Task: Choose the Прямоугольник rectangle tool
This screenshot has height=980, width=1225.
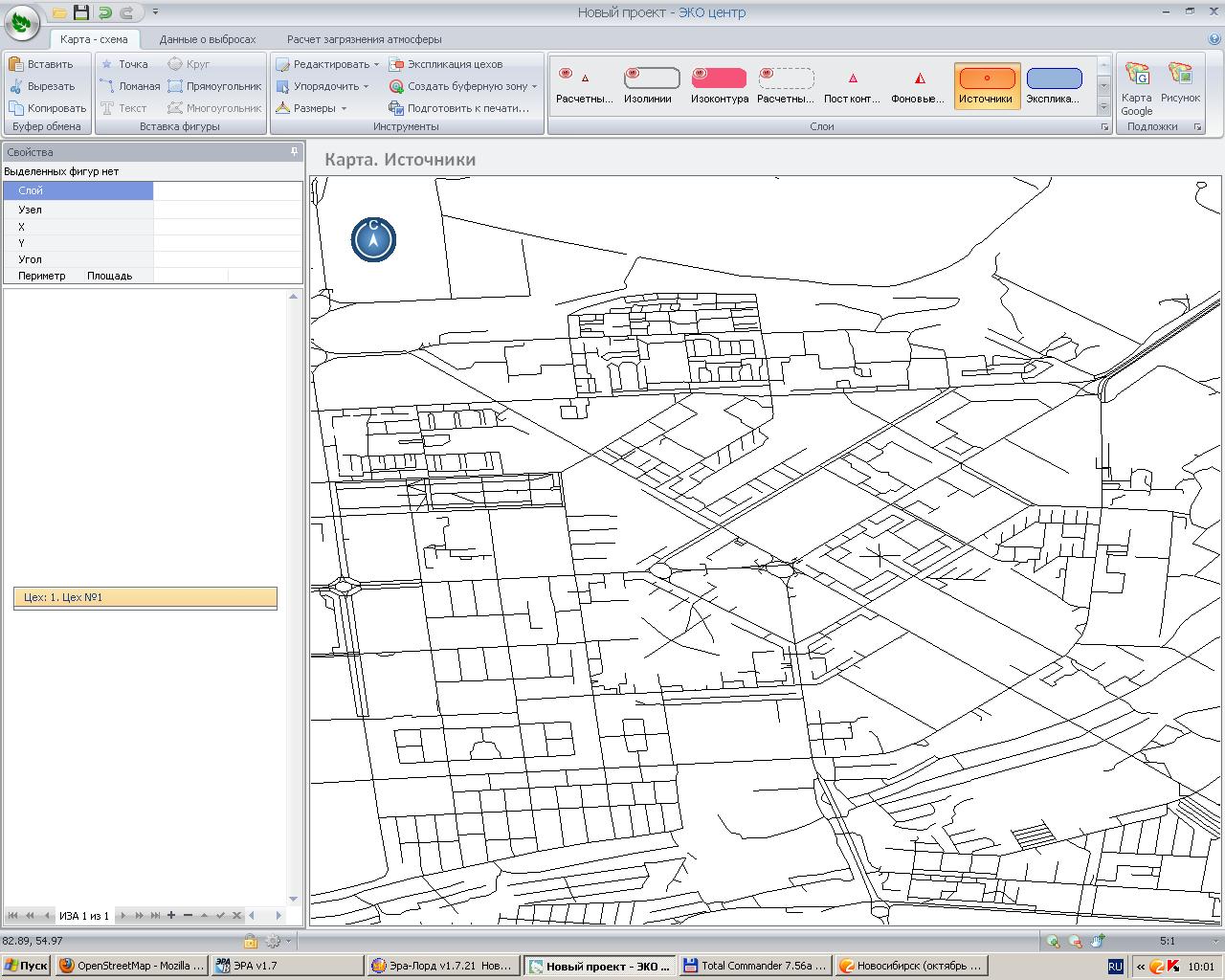Action: (x=214, y=86)
